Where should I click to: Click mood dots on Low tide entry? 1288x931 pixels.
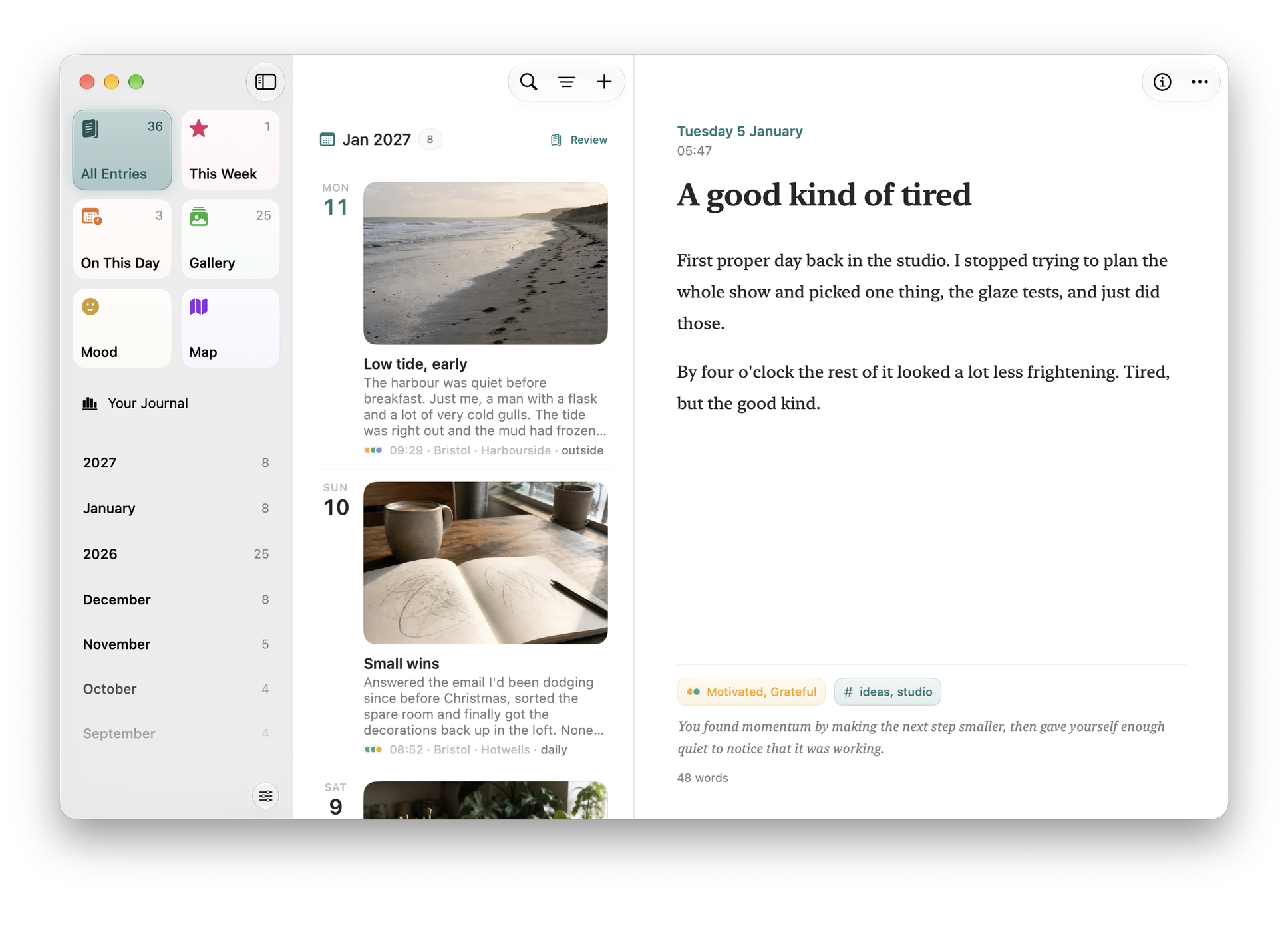373,450
